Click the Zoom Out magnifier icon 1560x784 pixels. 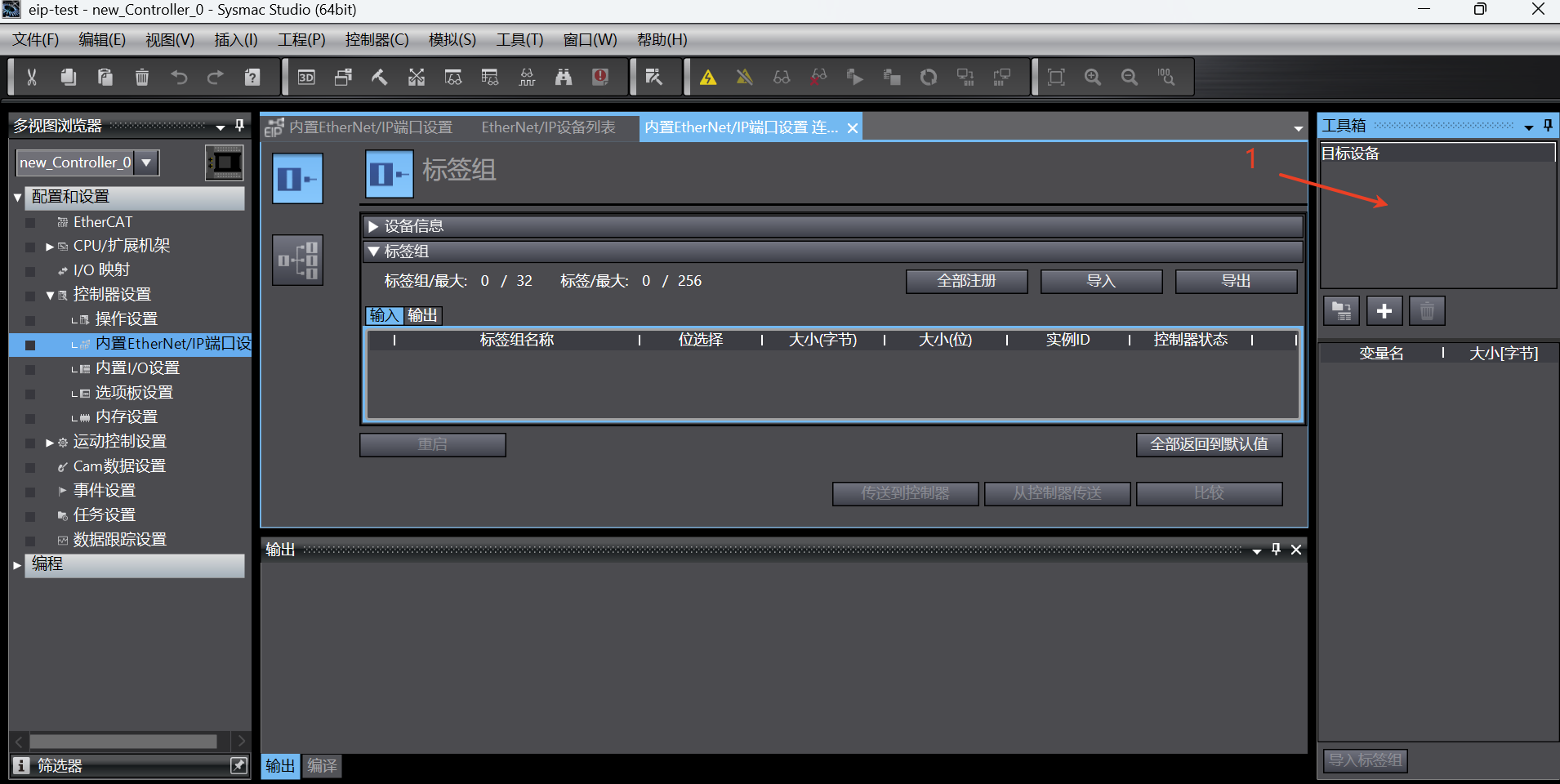coord(1130,77)
